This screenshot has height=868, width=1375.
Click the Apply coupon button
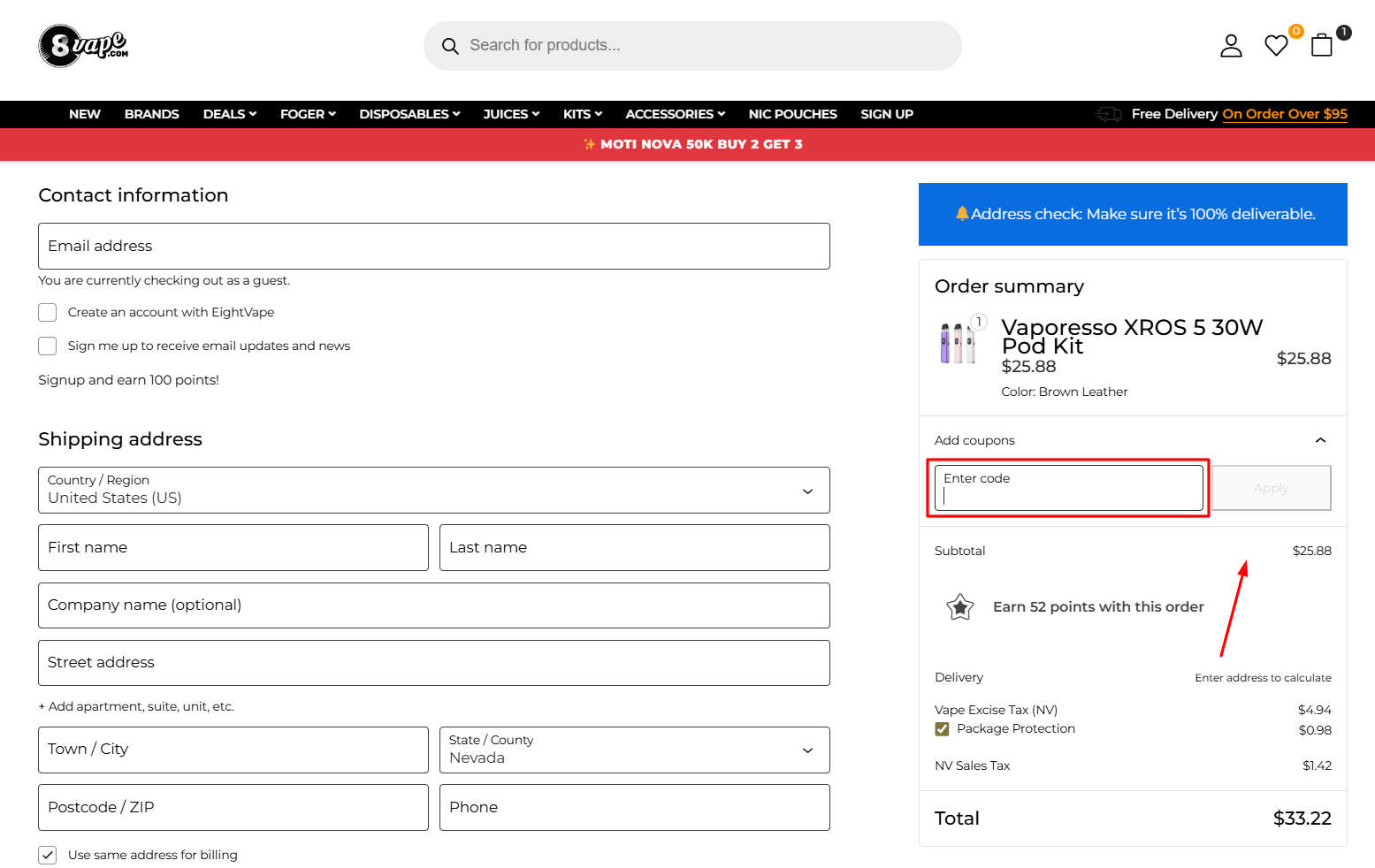pyautogui.click(x=1271, y=488)
